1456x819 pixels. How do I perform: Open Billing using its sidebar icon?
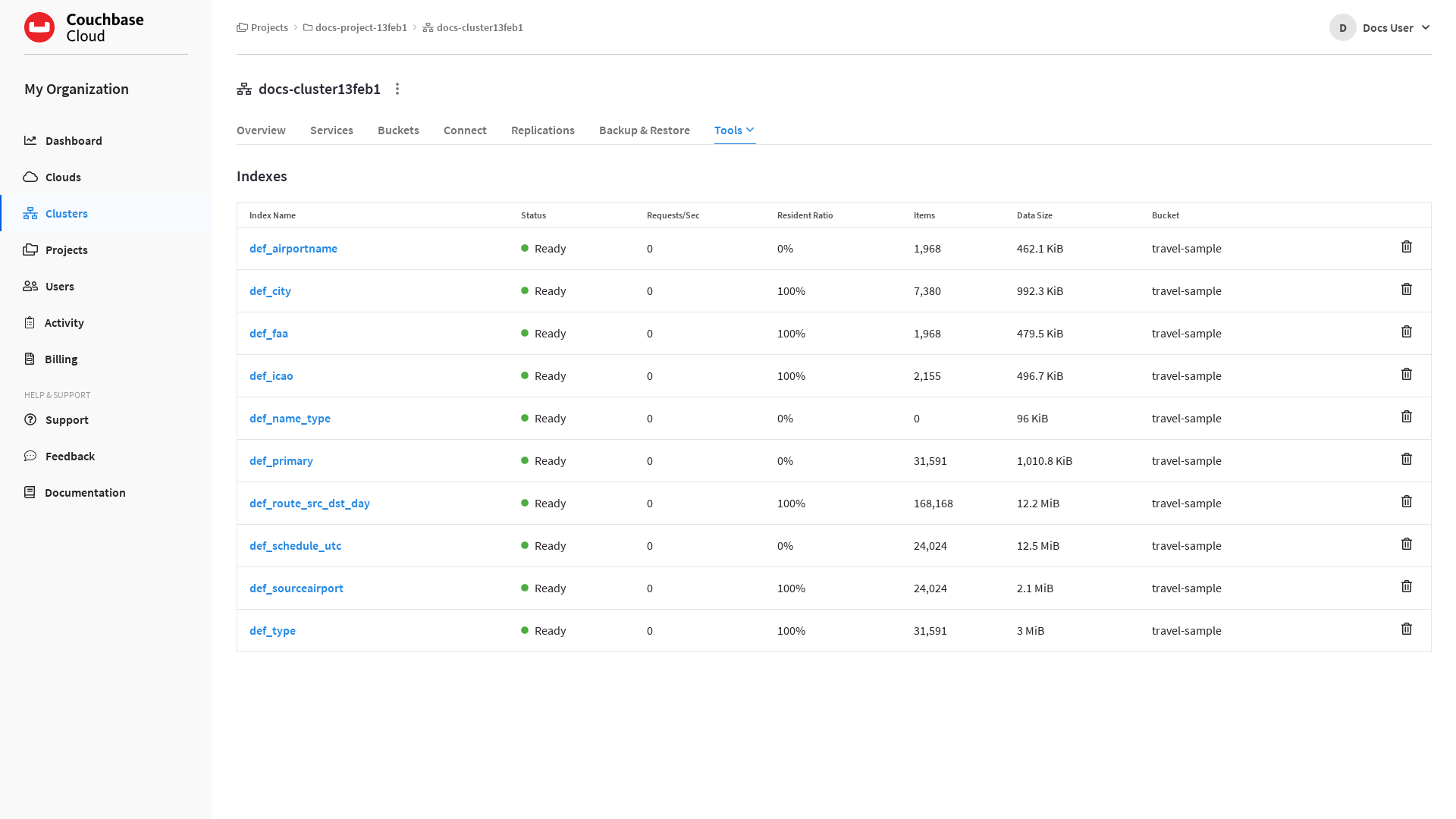click(x=30, y=359)
